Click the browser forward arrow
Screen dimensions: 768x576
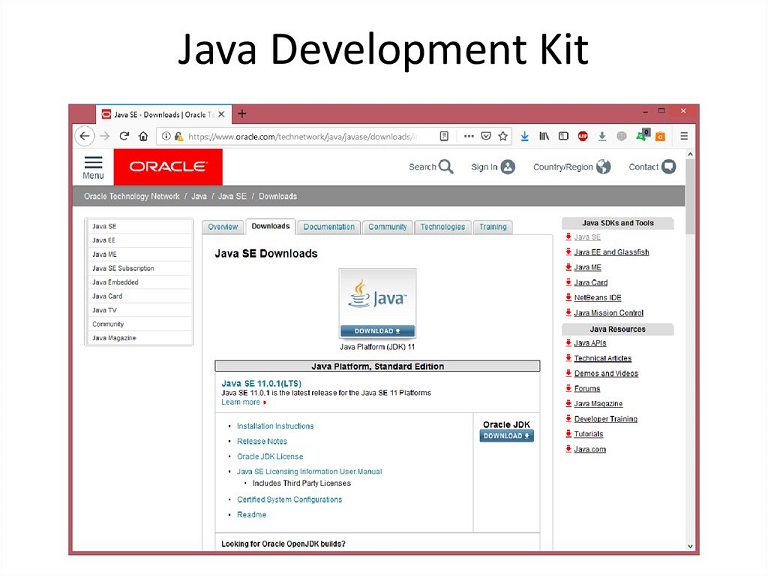[x=104, y=136]
